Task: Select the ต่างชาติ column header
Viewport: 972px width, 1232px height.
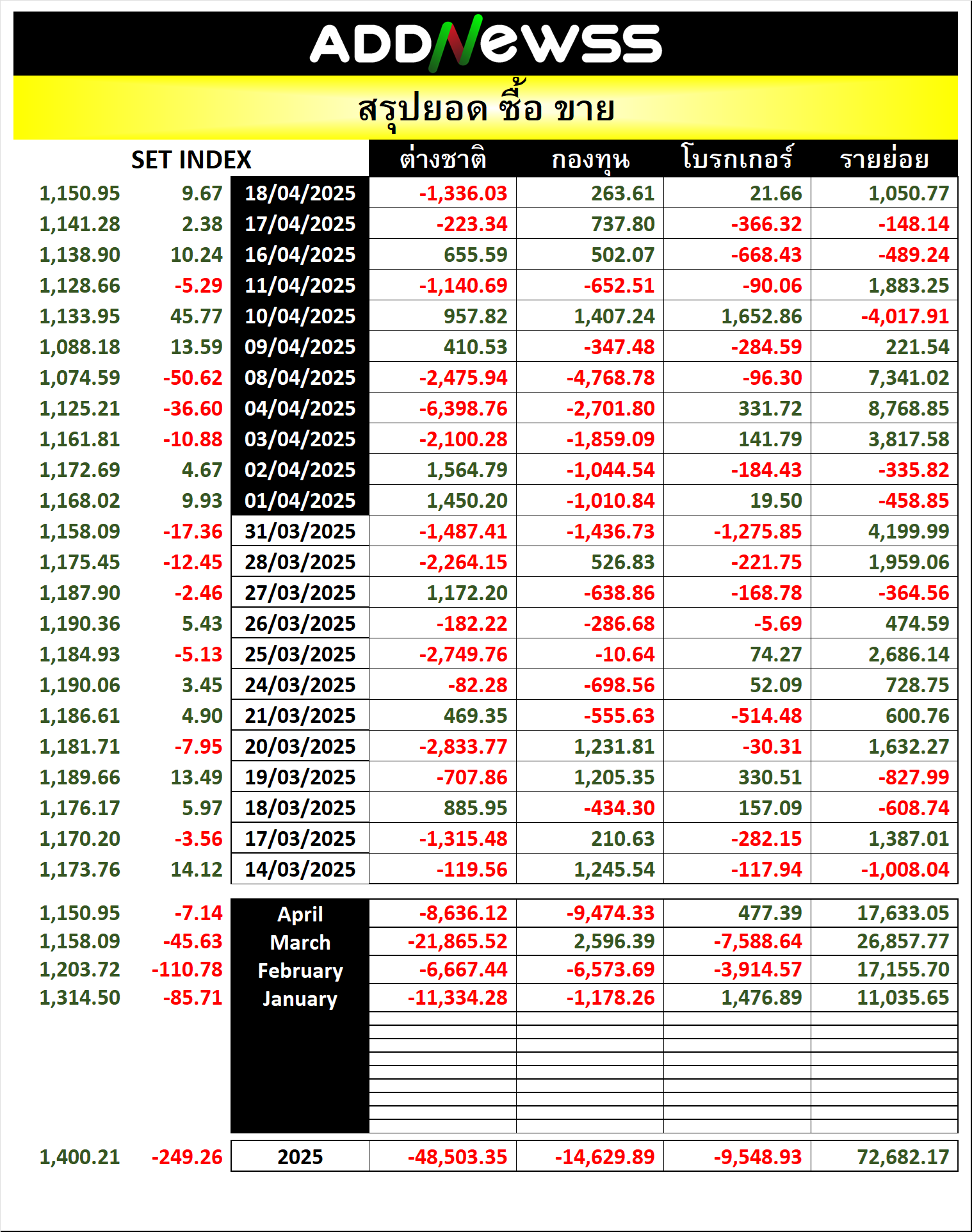Action: pyautogui.click(x=443, y=159)
